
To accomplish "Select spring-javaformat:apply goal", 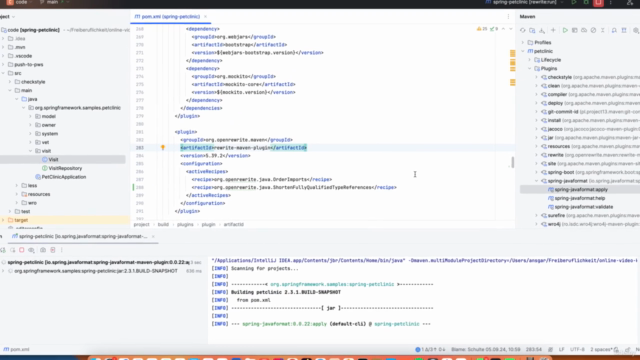I will click(580, 189).
